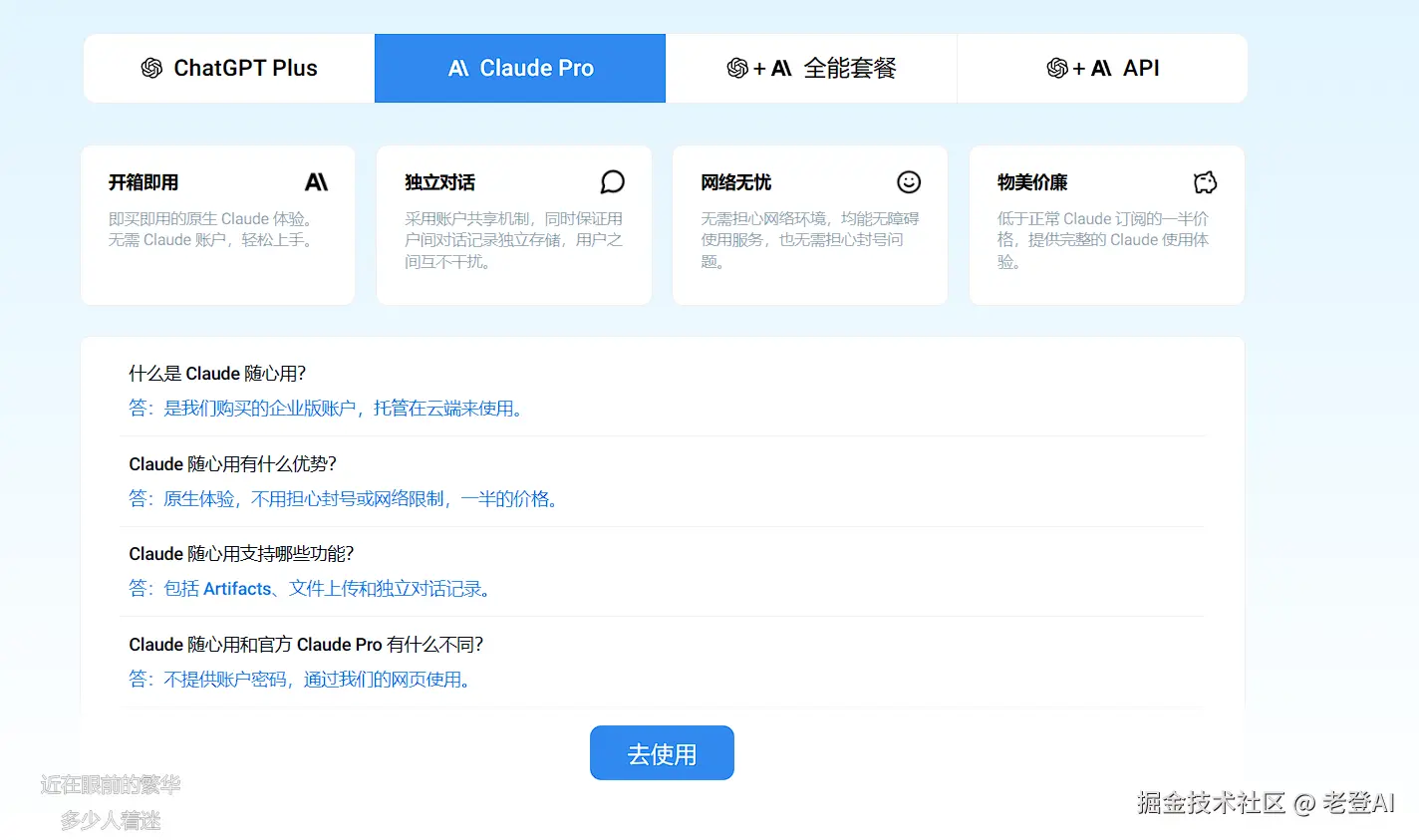The height and width of the screenshot is (840, 1419).
Task: Click description 无需担心网络环境
Action: [809, 240]
